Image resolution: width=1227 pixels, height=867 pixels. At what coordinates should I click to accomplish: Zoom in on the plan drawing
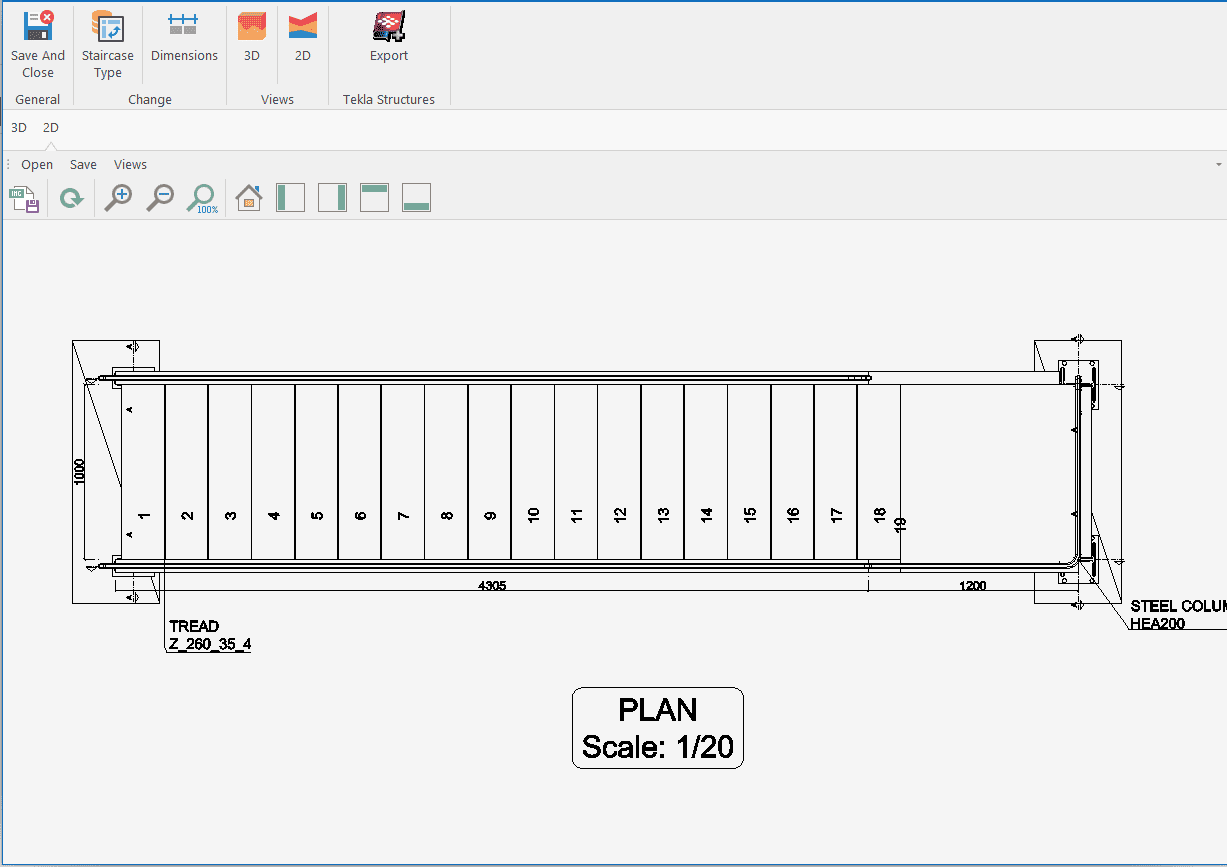coord(119,198)
